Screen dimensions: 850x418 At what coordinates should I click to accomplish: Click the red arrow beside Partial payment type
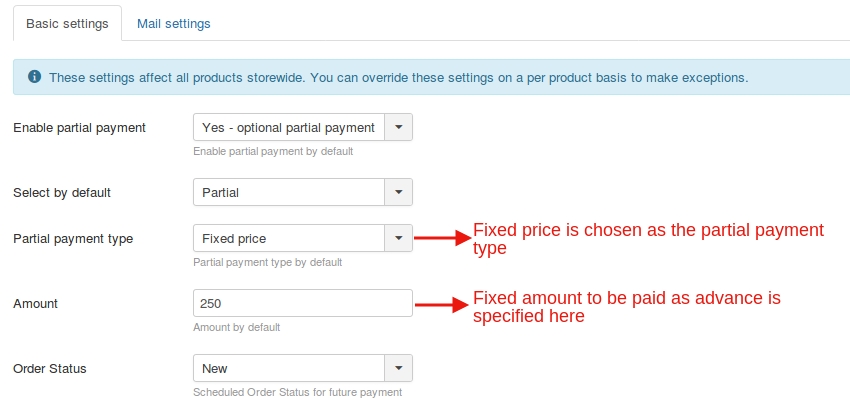coord(442,238)
